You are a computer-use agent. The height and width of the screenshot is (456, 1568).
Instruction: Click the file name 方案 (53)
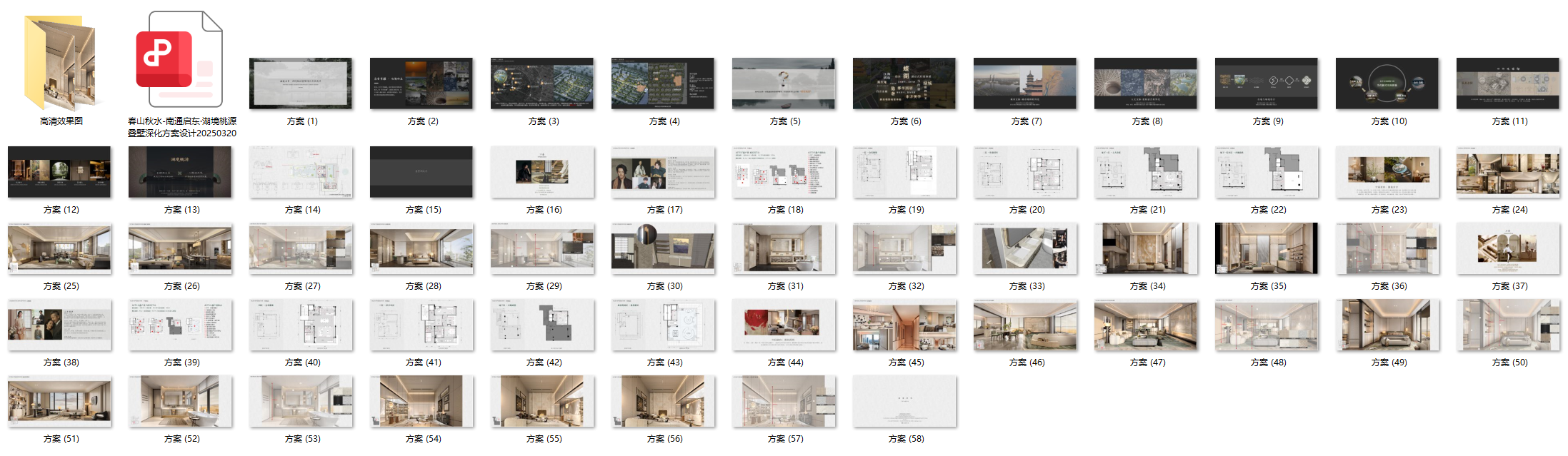[302, 439]
